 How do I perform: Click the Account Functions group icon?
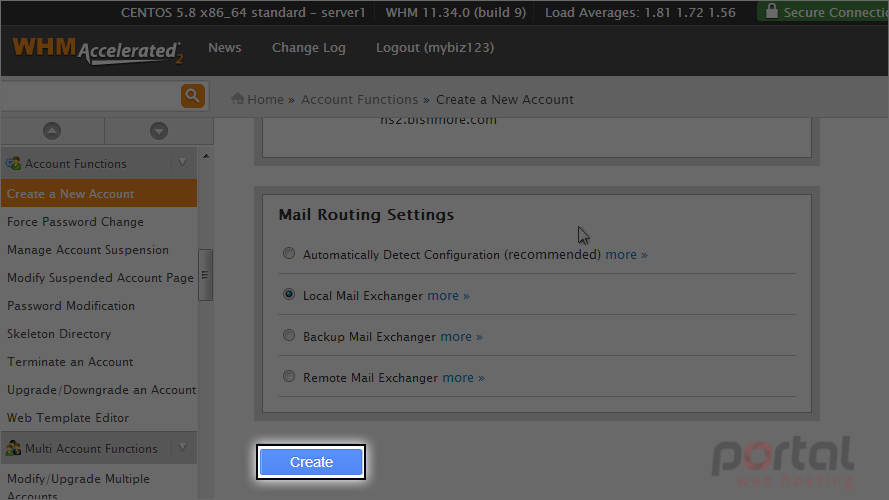tap(13, 163)
